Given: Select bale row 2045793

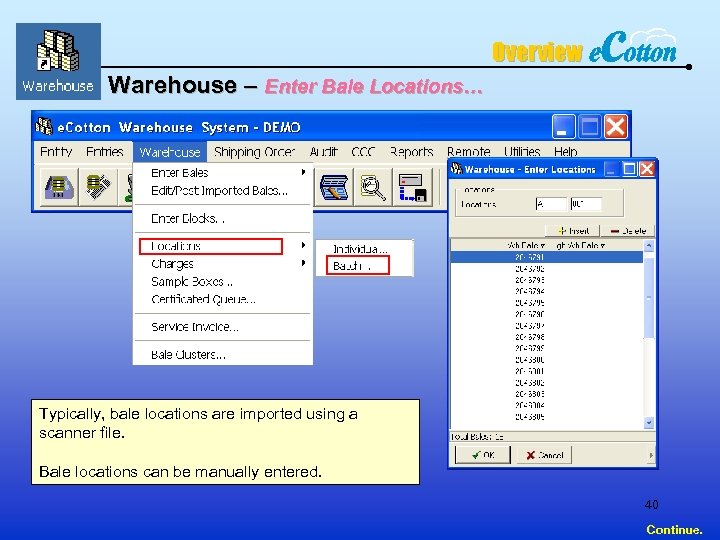Looking at the screenshot, I should 547,280.
